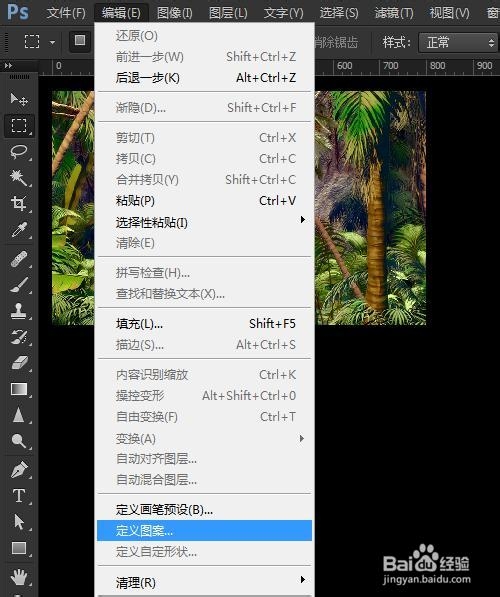
Task: Click the 描边(S)... menu entry
Action: (x=204, y=345)
